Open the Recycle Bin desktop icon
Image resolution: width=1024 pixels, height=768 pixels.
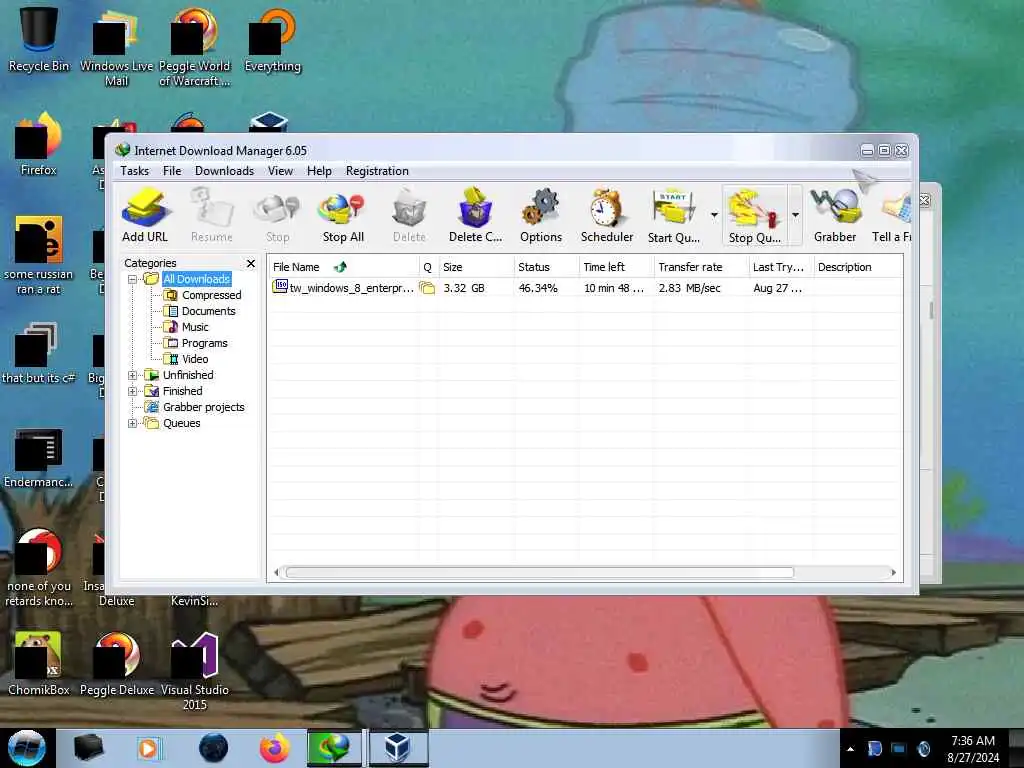tap(39, 39)
